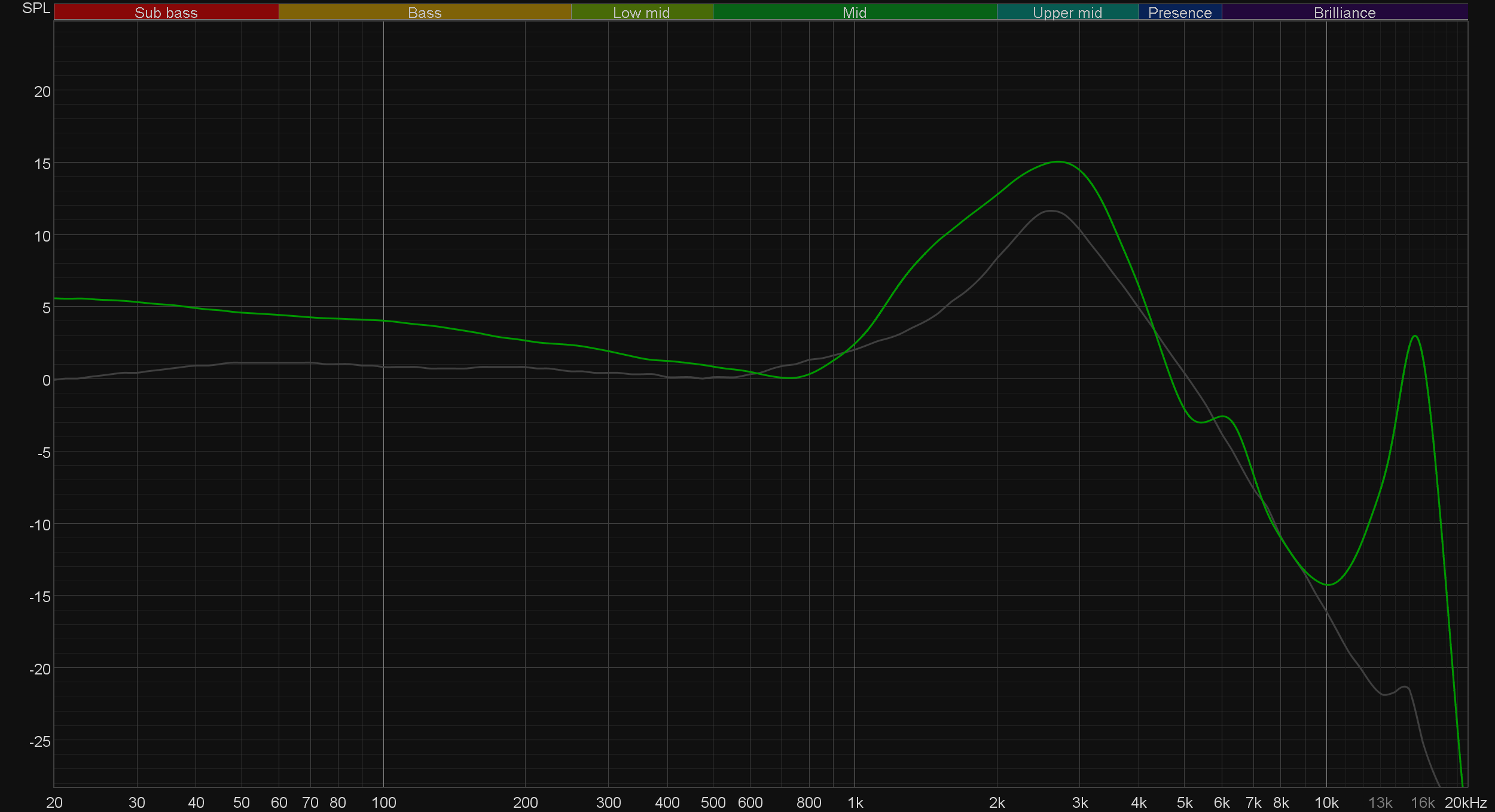The height and width of the screenshot is (812, 1495).
Task: Click the 0 dB label on SPL axis
Action: click(46, 380)
